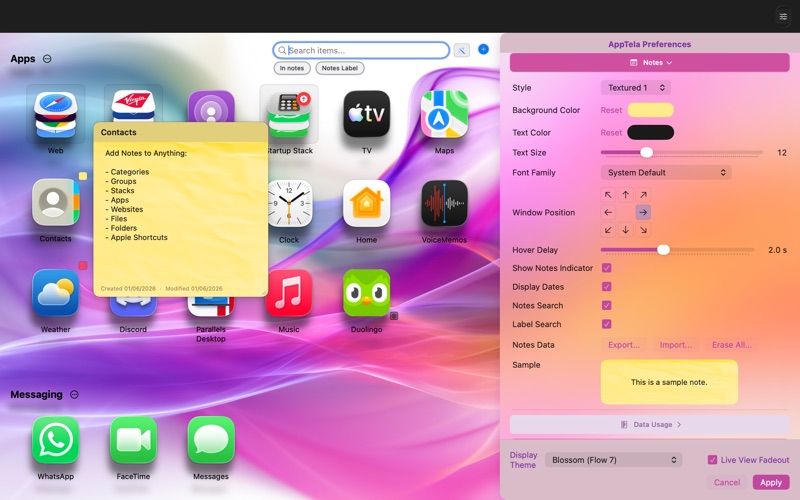Launch the Duolingo app
This screenshot has height=500, width=800.
point(366,293)
